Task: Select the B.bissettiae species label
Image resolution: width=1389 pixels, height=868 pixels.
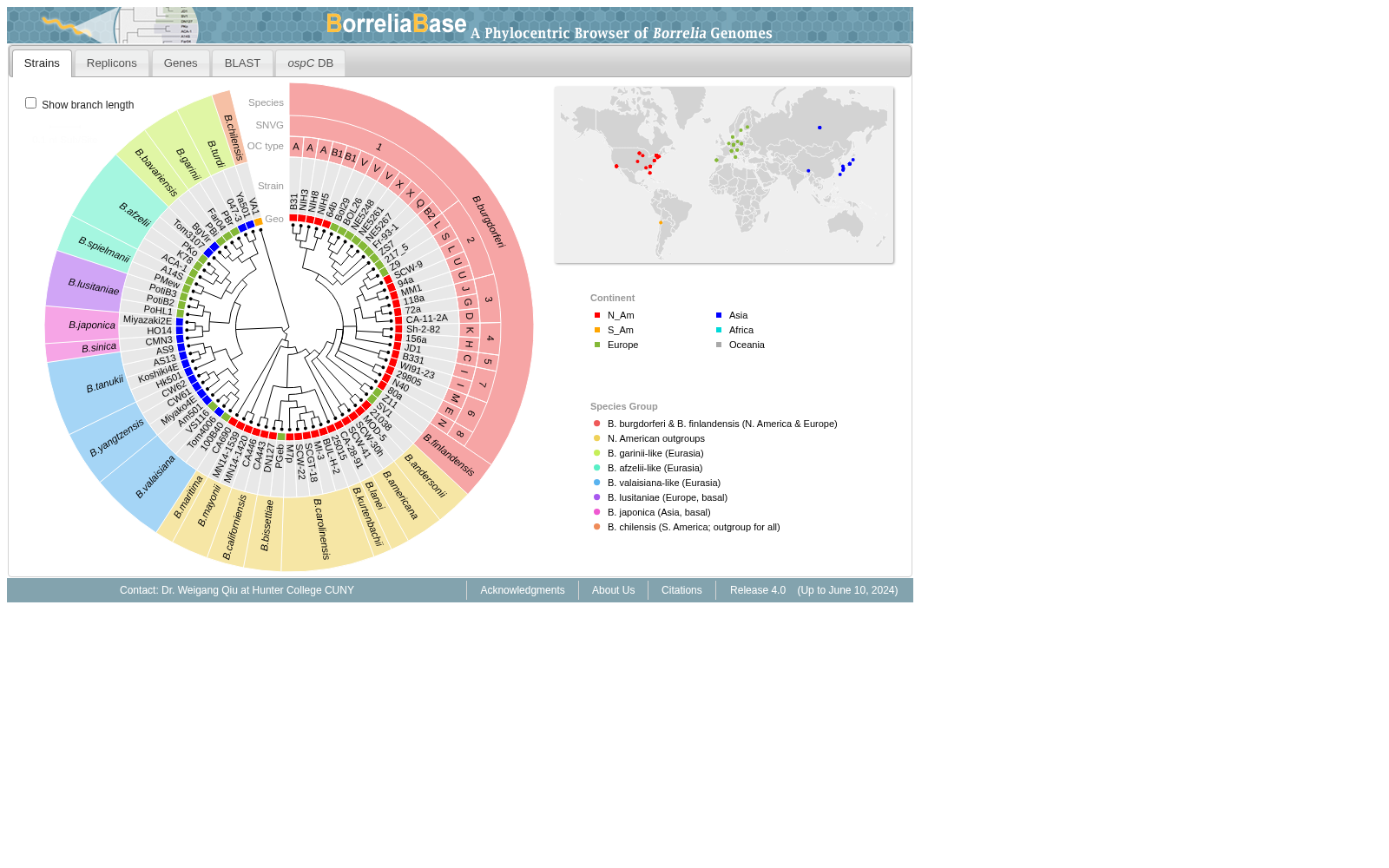Action: [267, 525]
